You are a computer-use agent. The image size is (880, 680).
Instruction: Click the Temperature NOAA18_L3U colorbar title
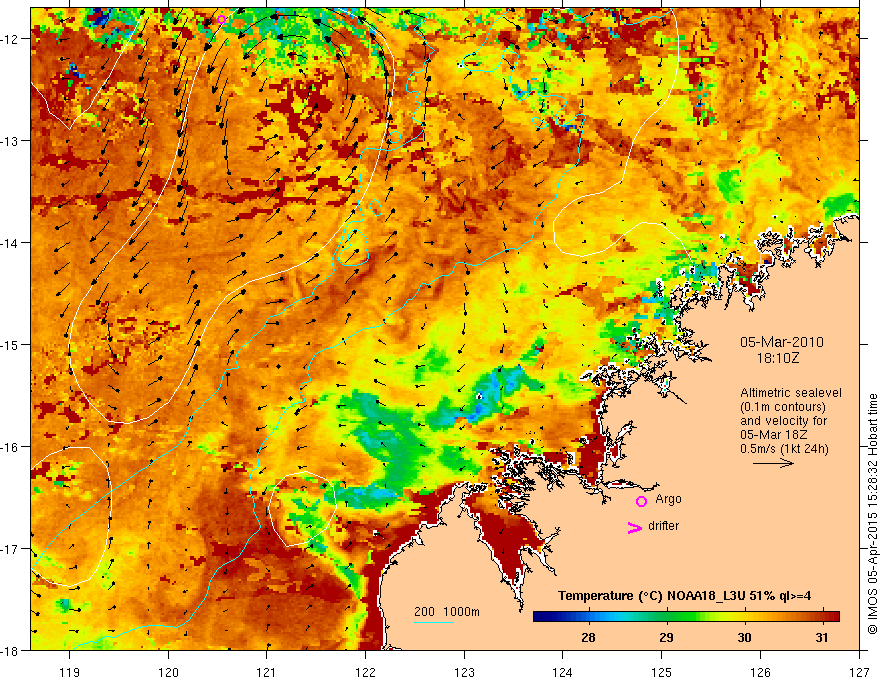(684, 596)
